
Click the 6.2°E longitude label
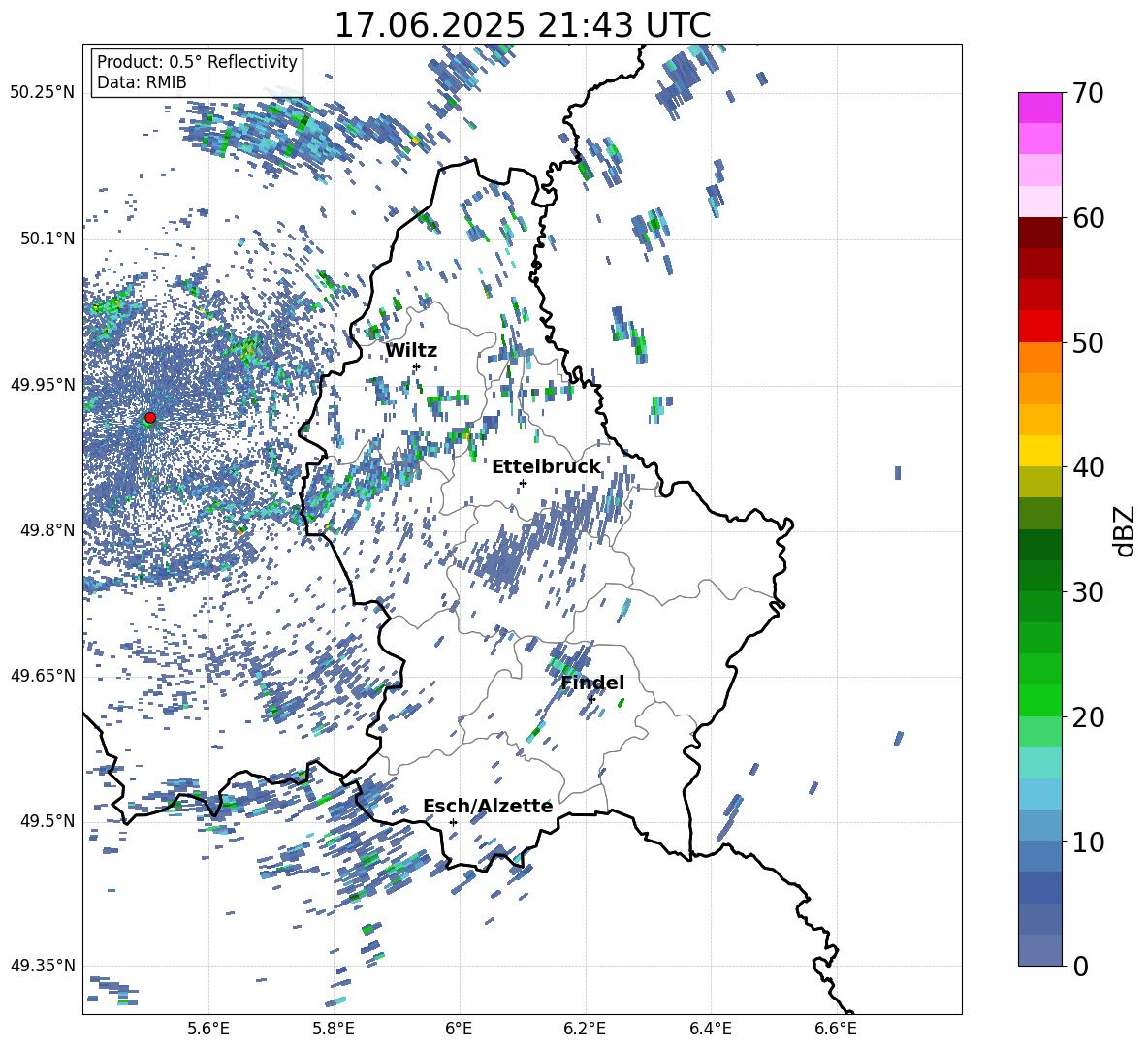[x=585, y=1029]
